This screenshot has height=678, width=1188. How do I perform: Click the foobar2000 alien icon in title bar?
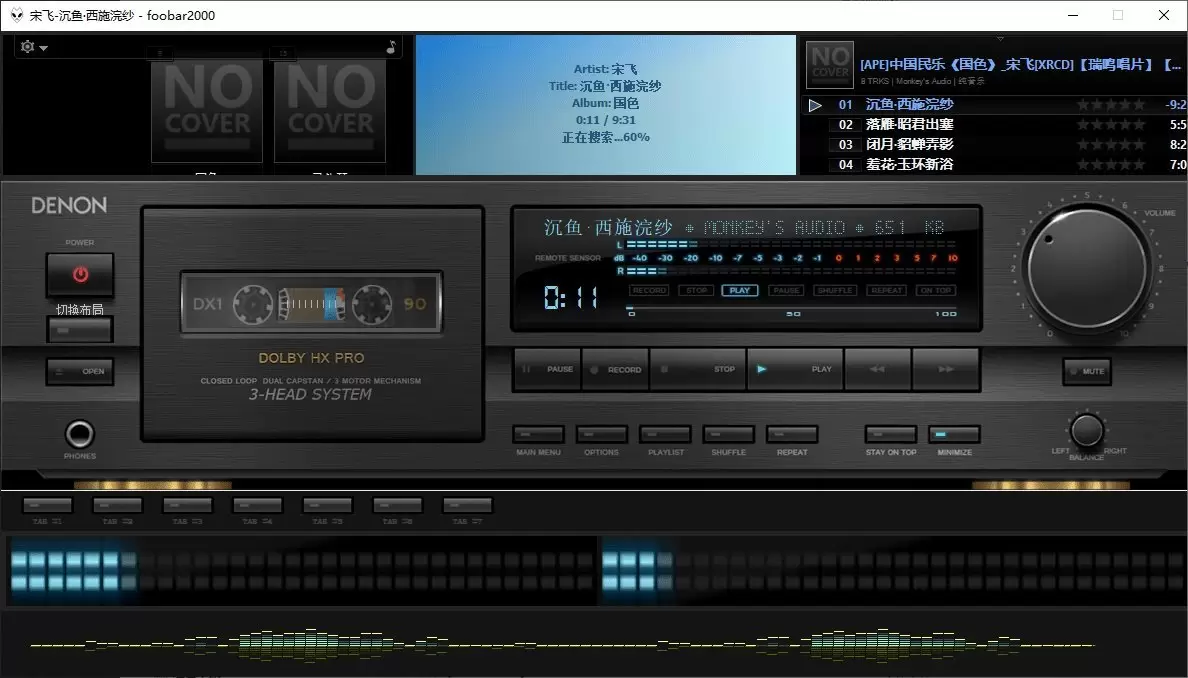click(17, 15)
